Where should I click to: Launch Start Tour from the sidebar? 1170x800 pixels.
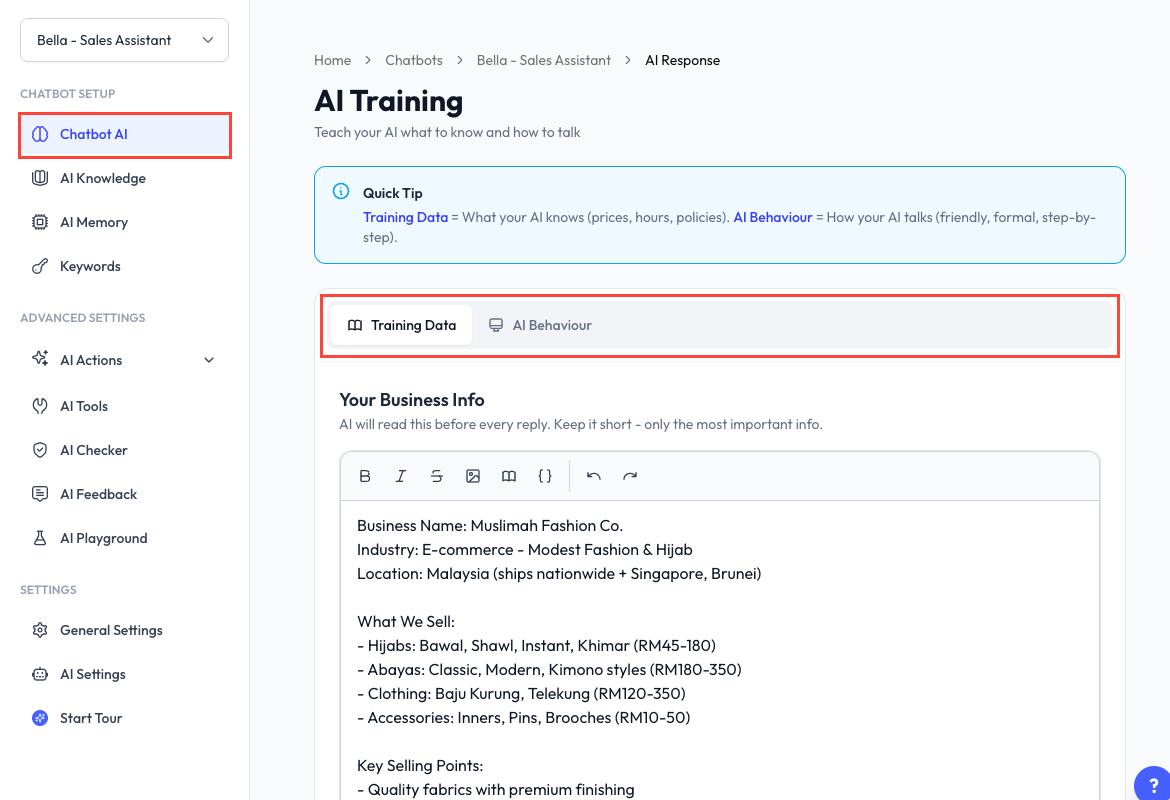pos(125,718)
